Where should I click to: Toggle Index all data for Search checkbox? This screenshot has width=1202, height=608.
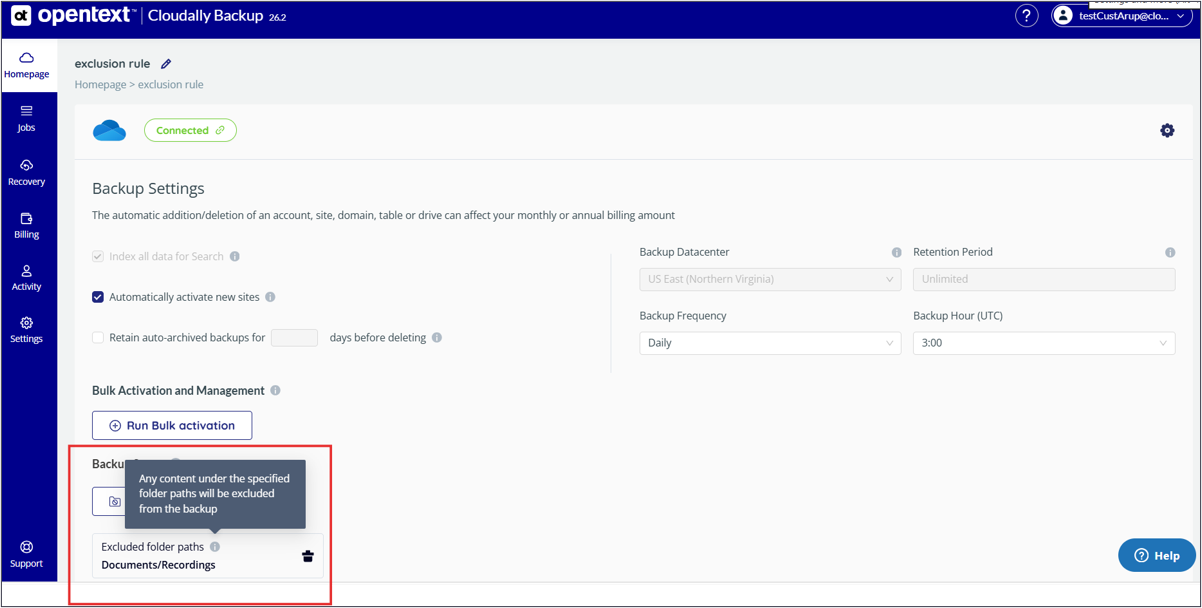coord(98,257)
